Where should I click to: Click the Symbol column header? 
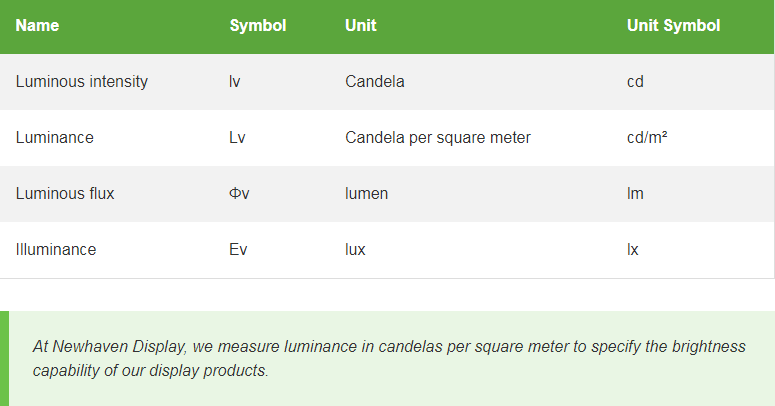click(258, 25)
